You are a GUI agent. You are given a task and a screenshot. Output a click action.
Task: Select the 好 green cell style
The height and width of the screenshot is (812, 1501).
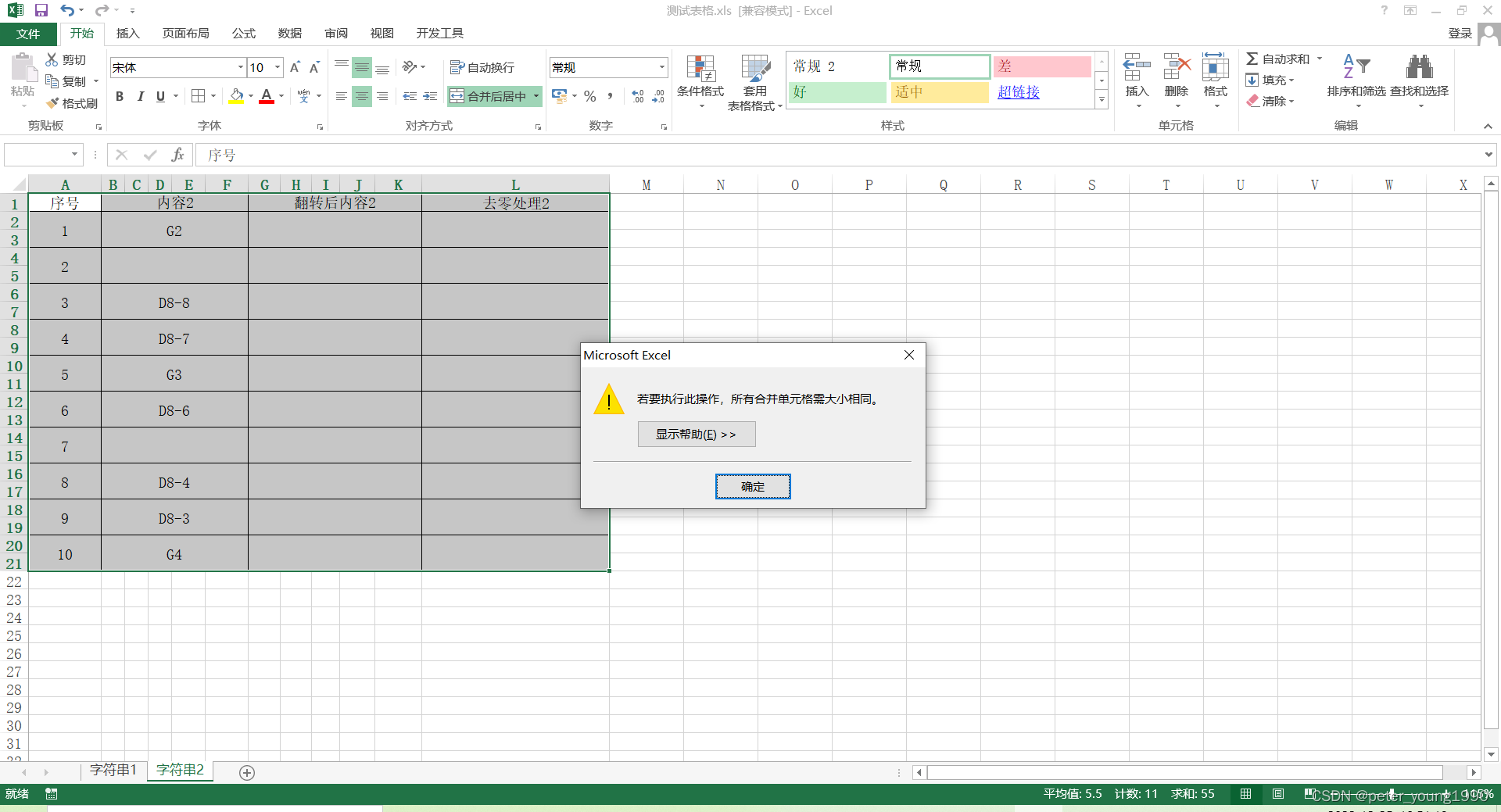coord(837,92)
